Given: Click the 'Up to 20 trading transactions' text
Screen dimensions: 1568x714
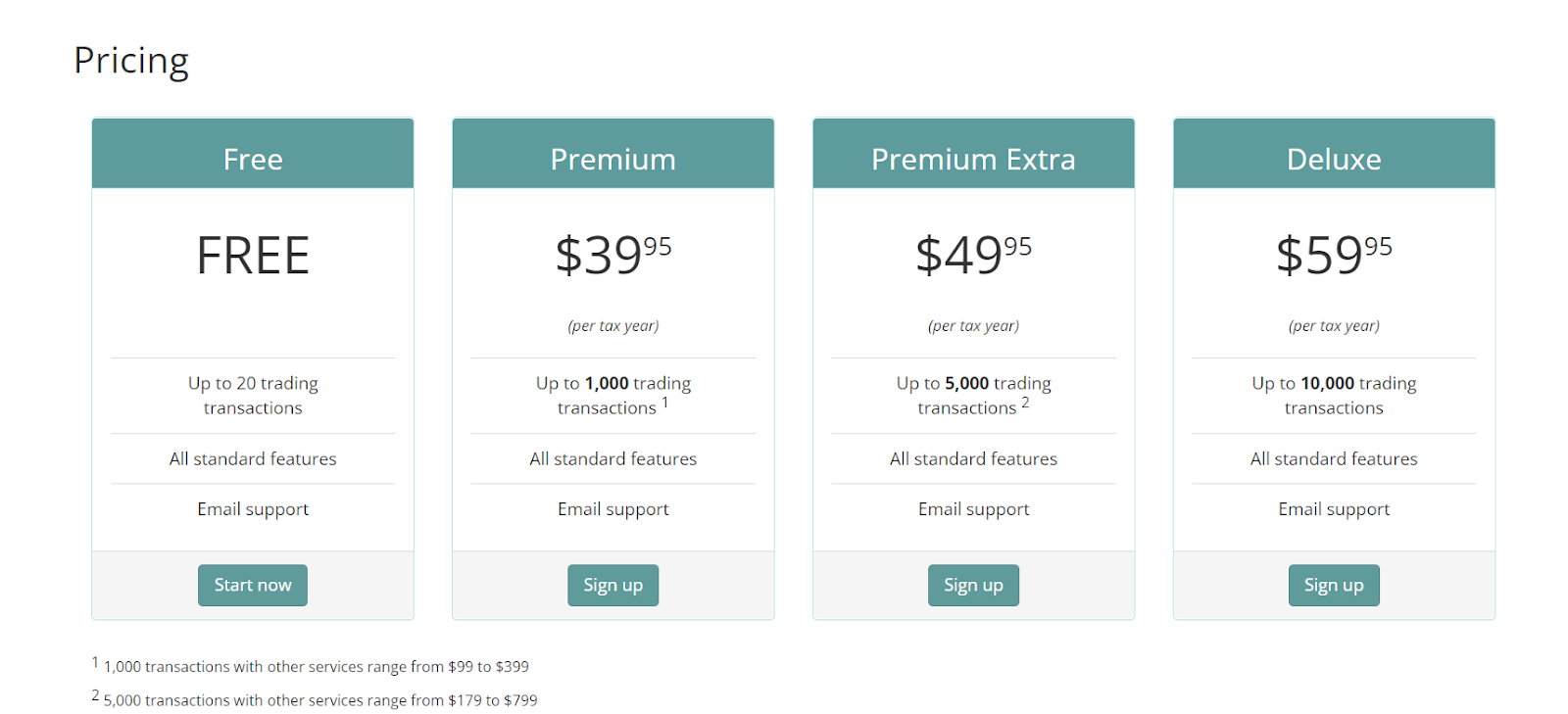Looking at the screenshot, I should (x=253, y=396).
